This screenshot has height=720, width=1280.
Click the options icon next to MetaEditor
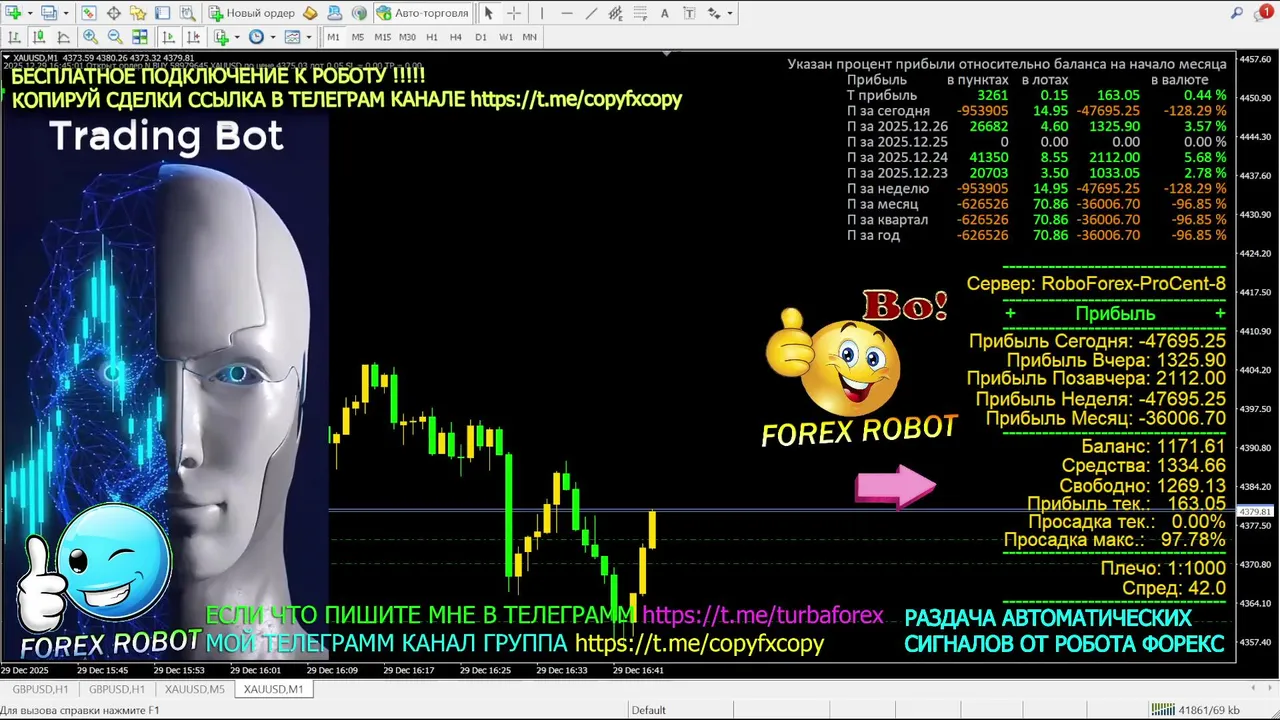click(x=335, y=13)
